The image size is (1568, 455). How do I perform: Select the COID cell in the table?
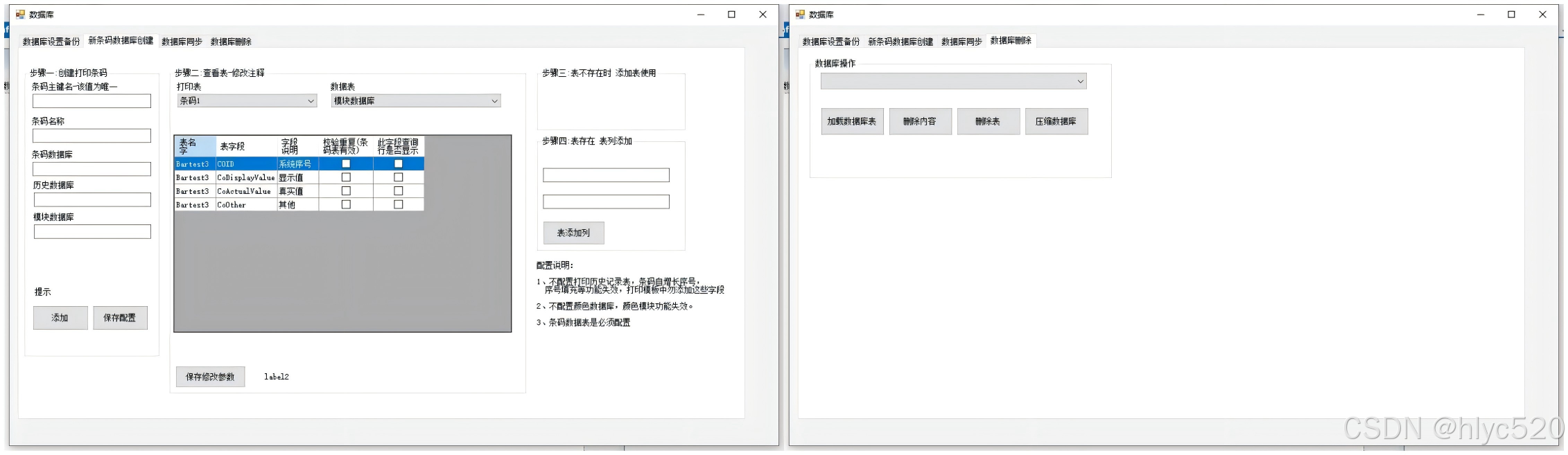point(246,164)
